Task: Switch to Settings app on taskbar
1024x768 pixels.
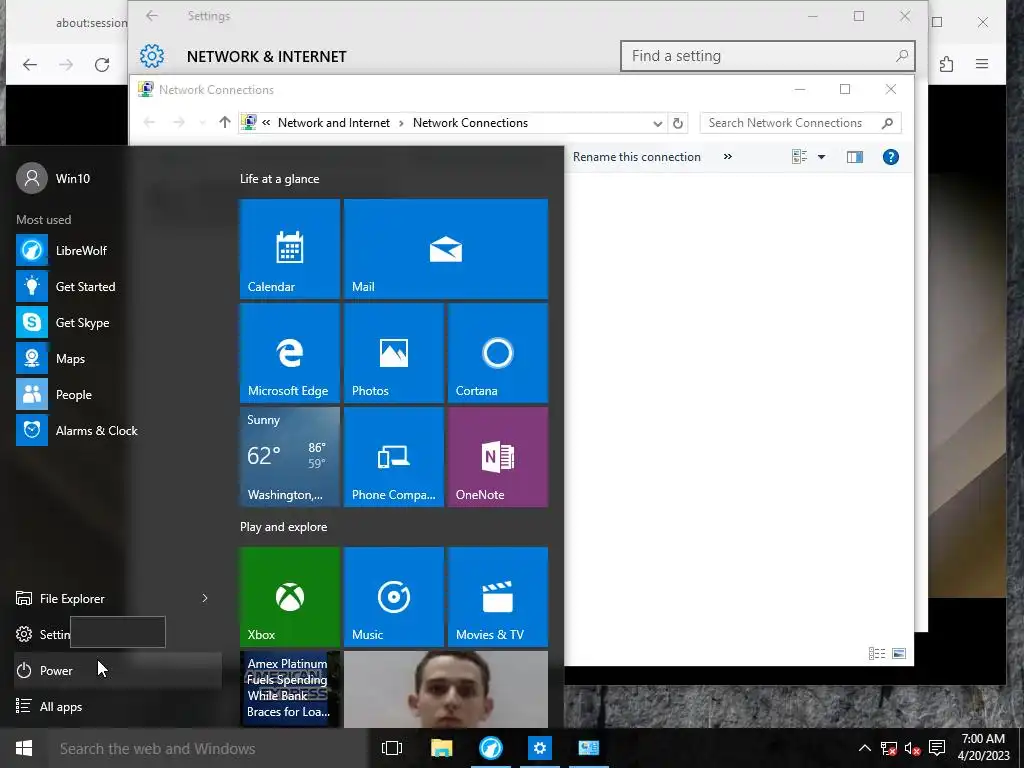Action: click(x=539, y=748)
